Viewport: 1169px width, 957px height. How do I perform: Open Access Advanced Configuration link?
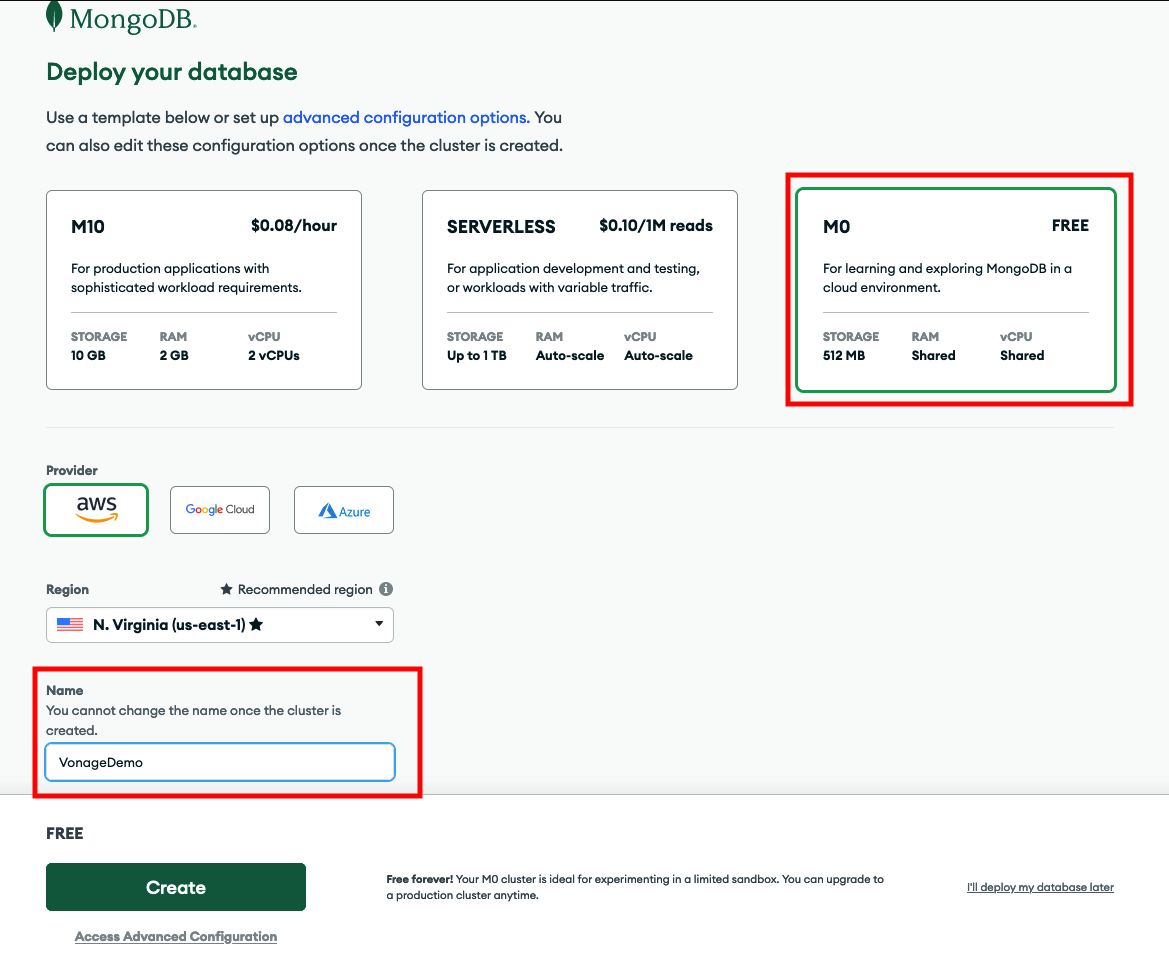click(176, 936)
